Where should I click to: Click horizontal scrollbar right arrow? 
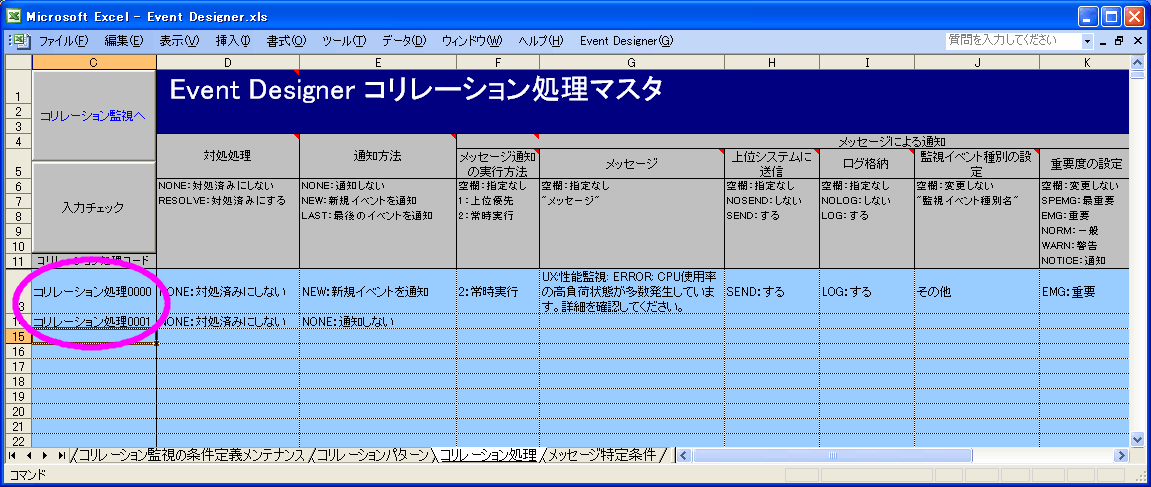1122,455
